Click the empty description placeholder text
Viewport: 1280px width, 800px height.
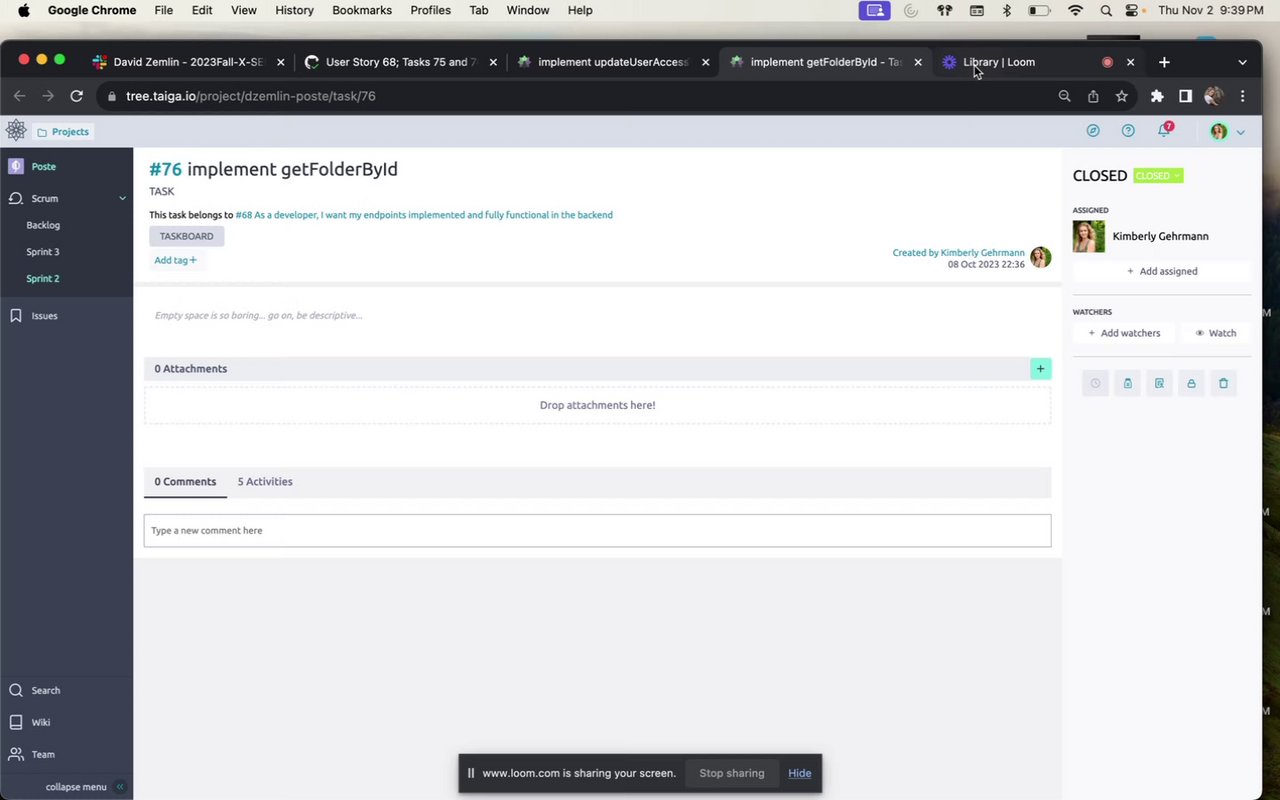pos(258,315)
